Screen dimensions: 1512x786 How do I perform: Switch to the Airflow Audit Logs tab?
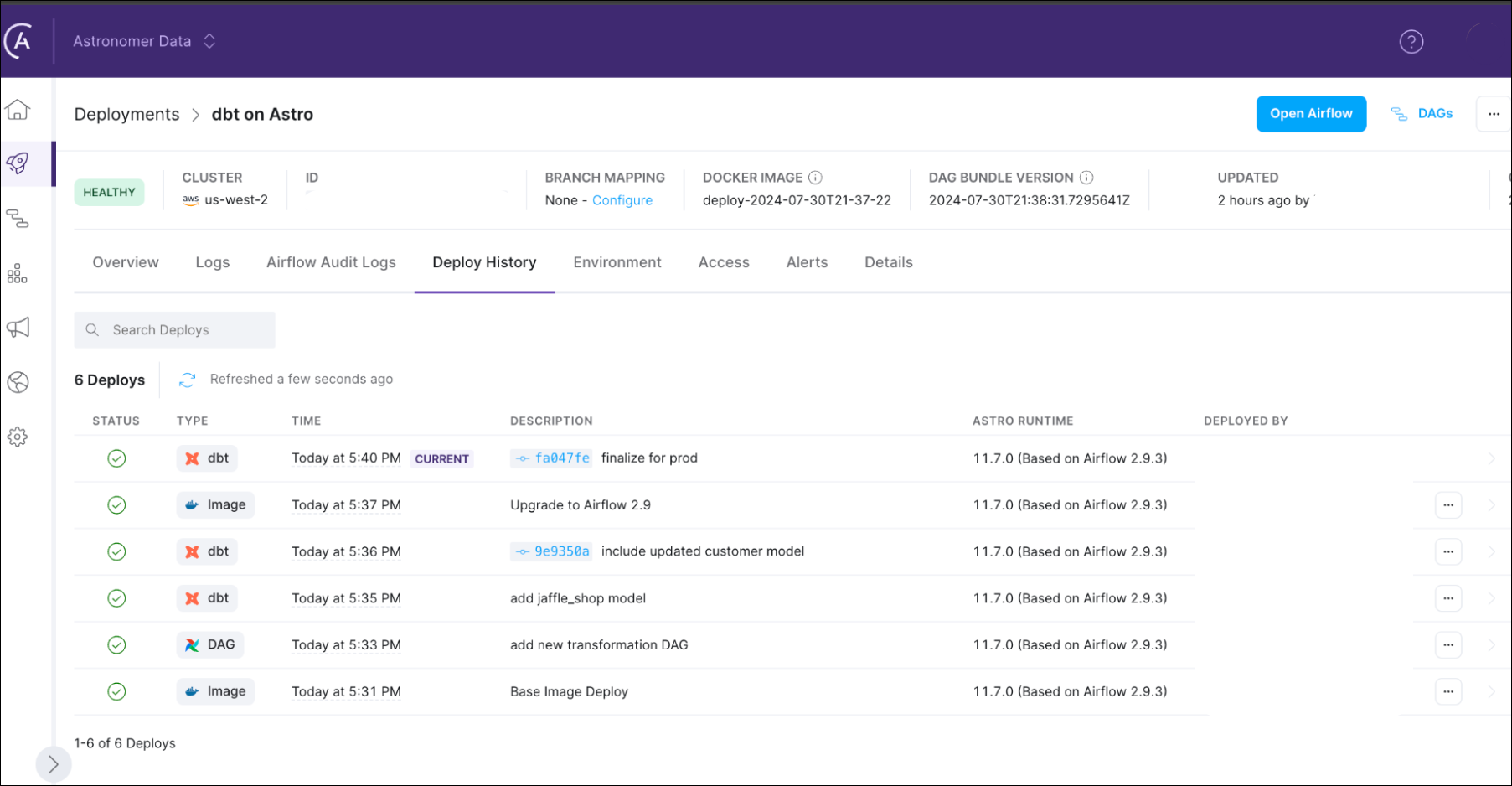tap(331, 262)
